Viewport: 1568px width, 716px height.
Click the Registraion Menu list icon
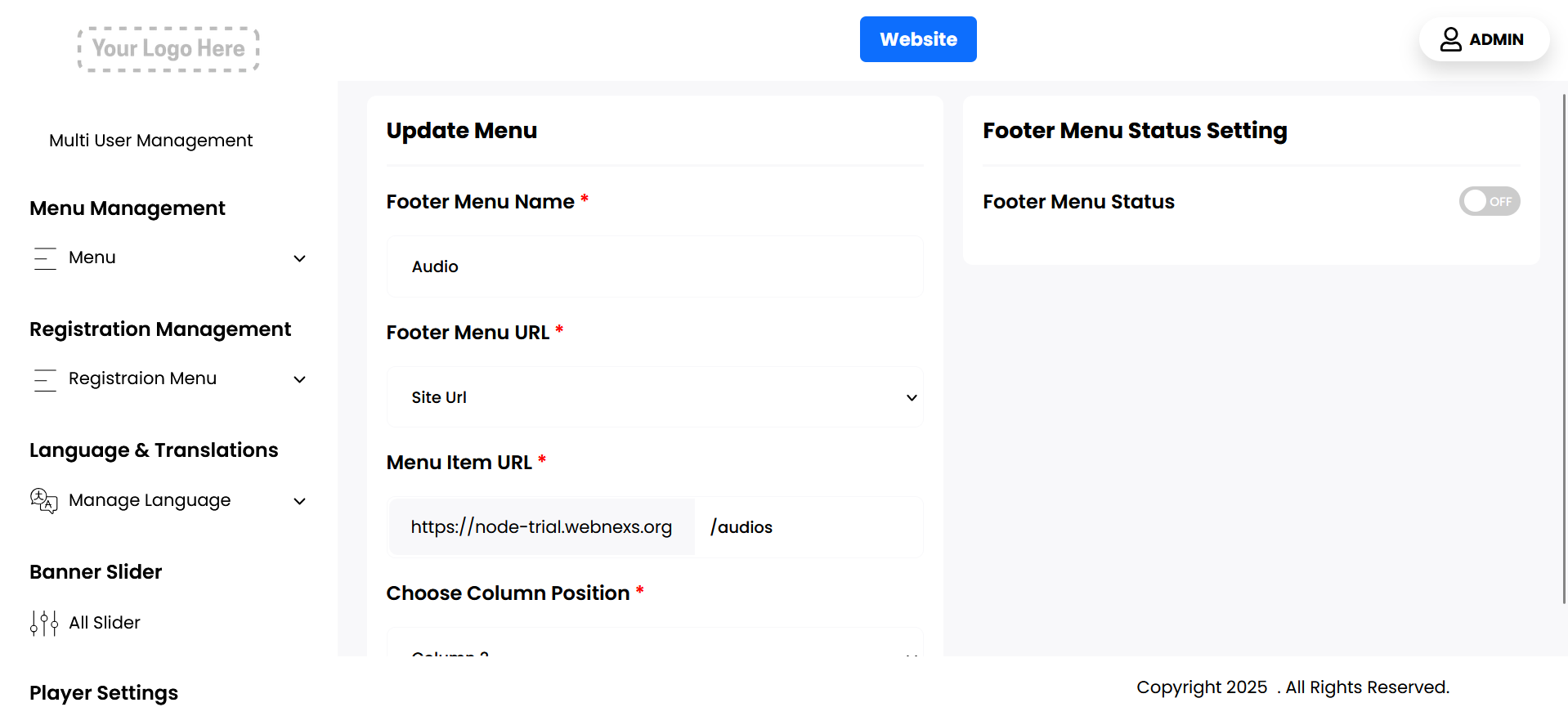point(45,379)
